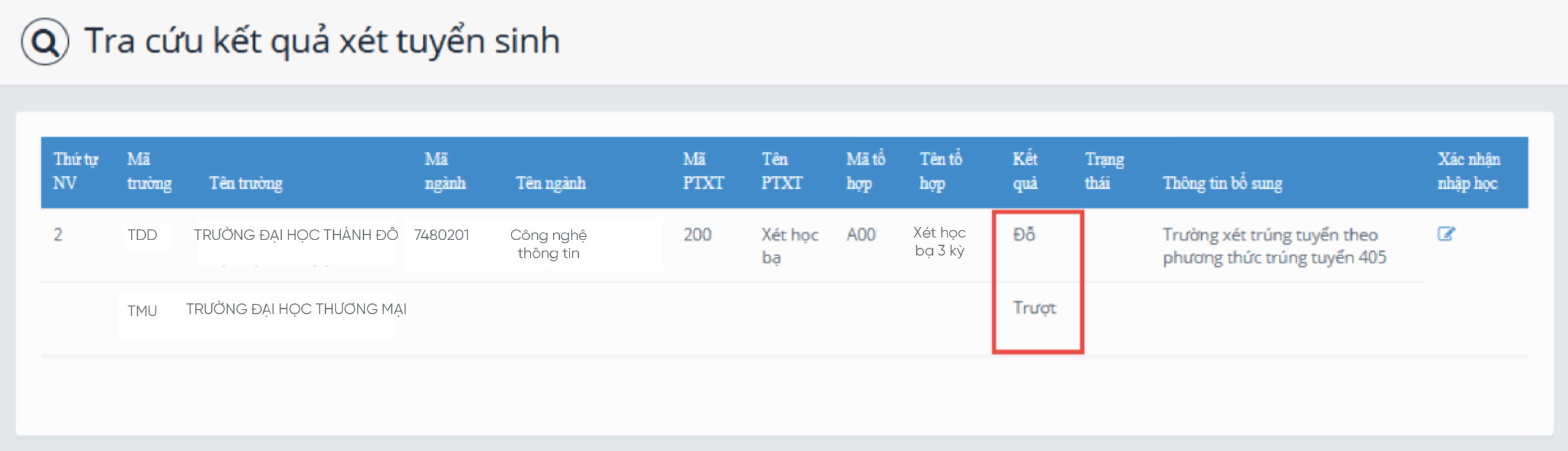The height and width of the screenshot is (451, 1568).
Task: Select the "Trạng thái" column header
Action: [1104, 172]
